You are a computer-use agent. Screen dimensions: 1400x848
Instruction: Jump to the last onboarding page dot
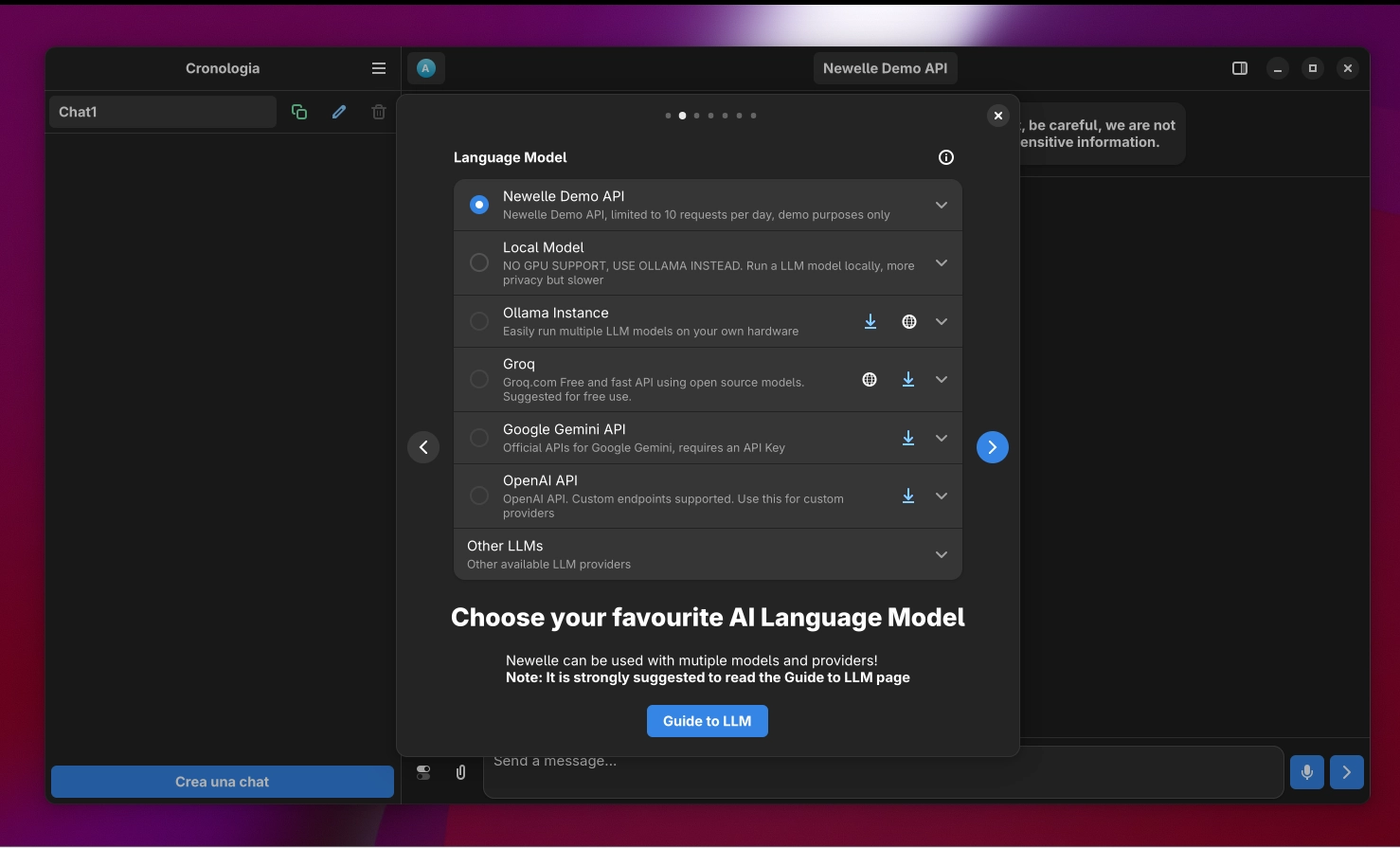coord(753,116)
